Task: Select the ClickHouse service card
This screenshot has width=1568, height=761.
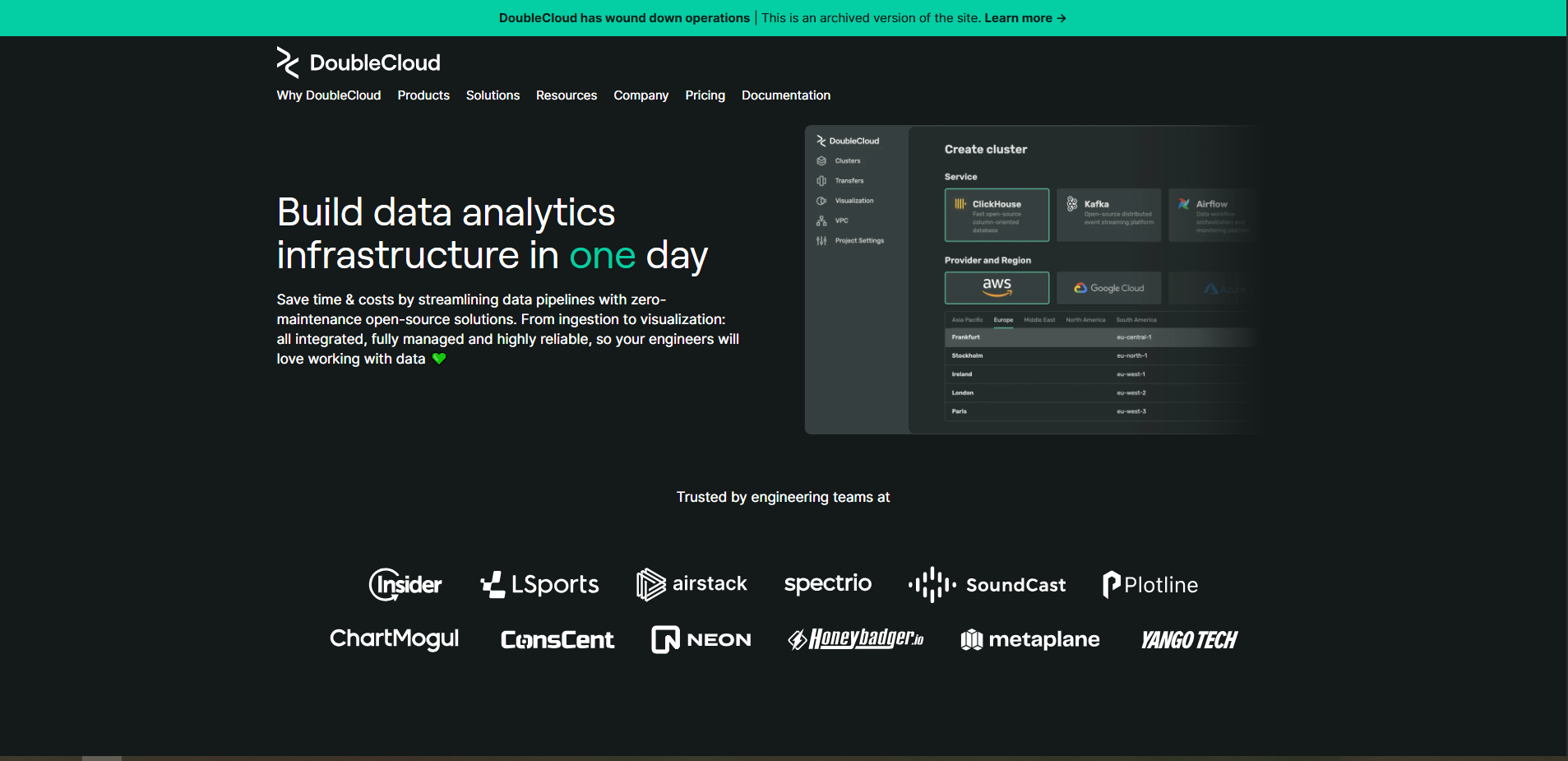Action: 997,215
